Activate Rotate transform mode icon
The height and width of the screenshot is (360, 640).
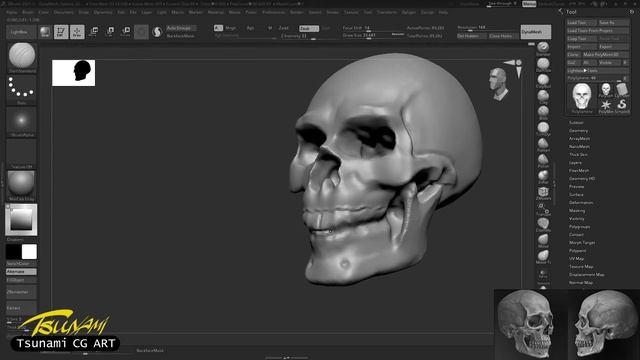pos(126,32)
